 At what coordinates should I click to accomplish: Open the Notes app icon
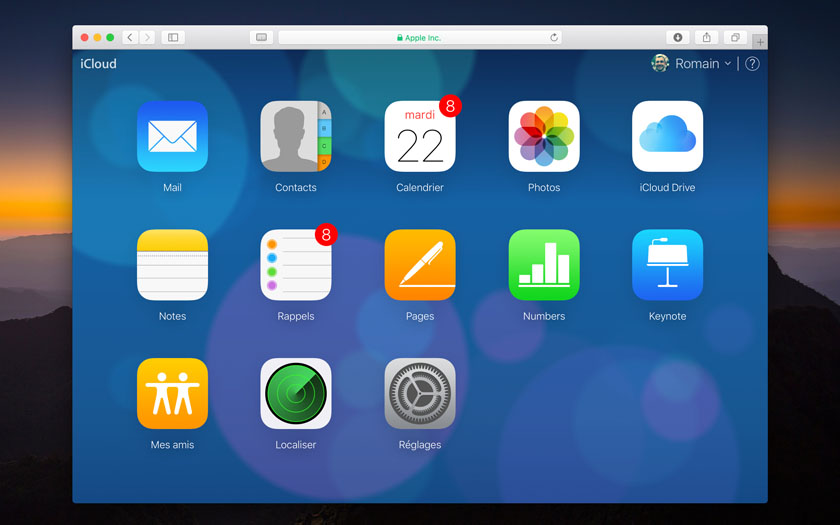point(172,265)
